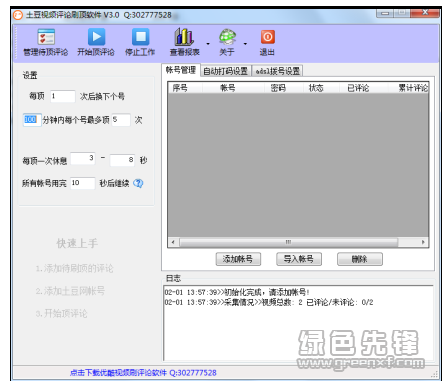Switch to the 帐号管理 tab

(x=181, y=70)
